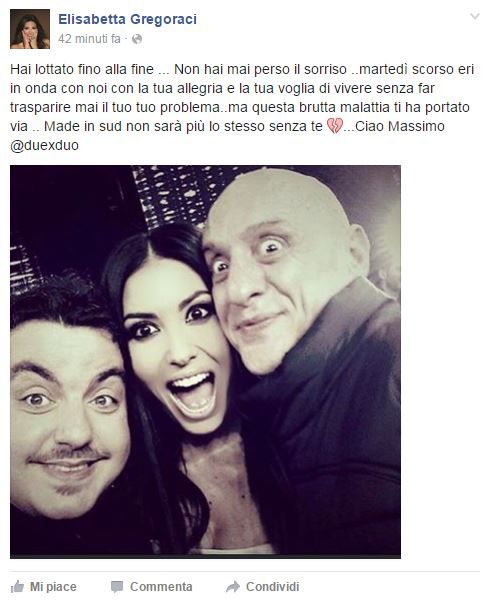488x600 pixels.
Task: Open Elisabetta Gregoraci's profile picture thumbnail
Action: (x=30, y=29)
